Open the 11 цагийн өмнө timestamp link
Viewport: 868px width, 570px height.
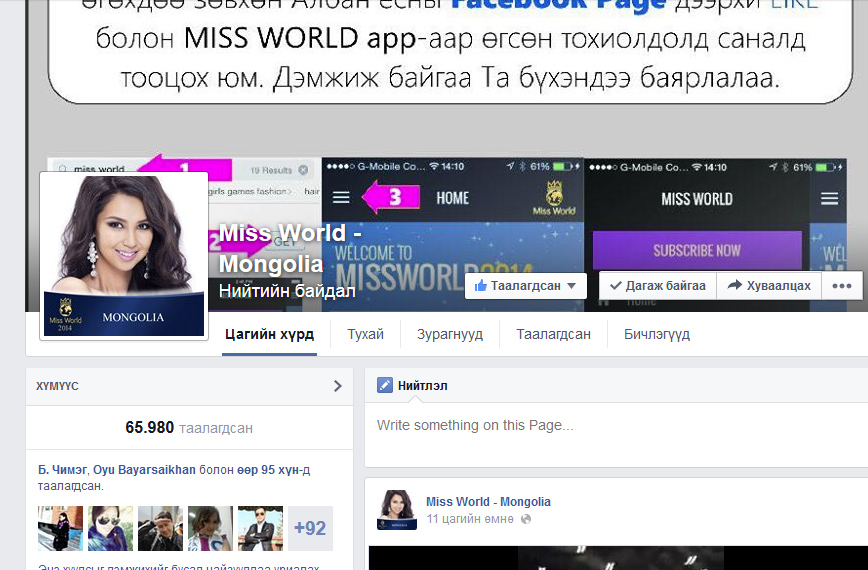click(470, 519)
